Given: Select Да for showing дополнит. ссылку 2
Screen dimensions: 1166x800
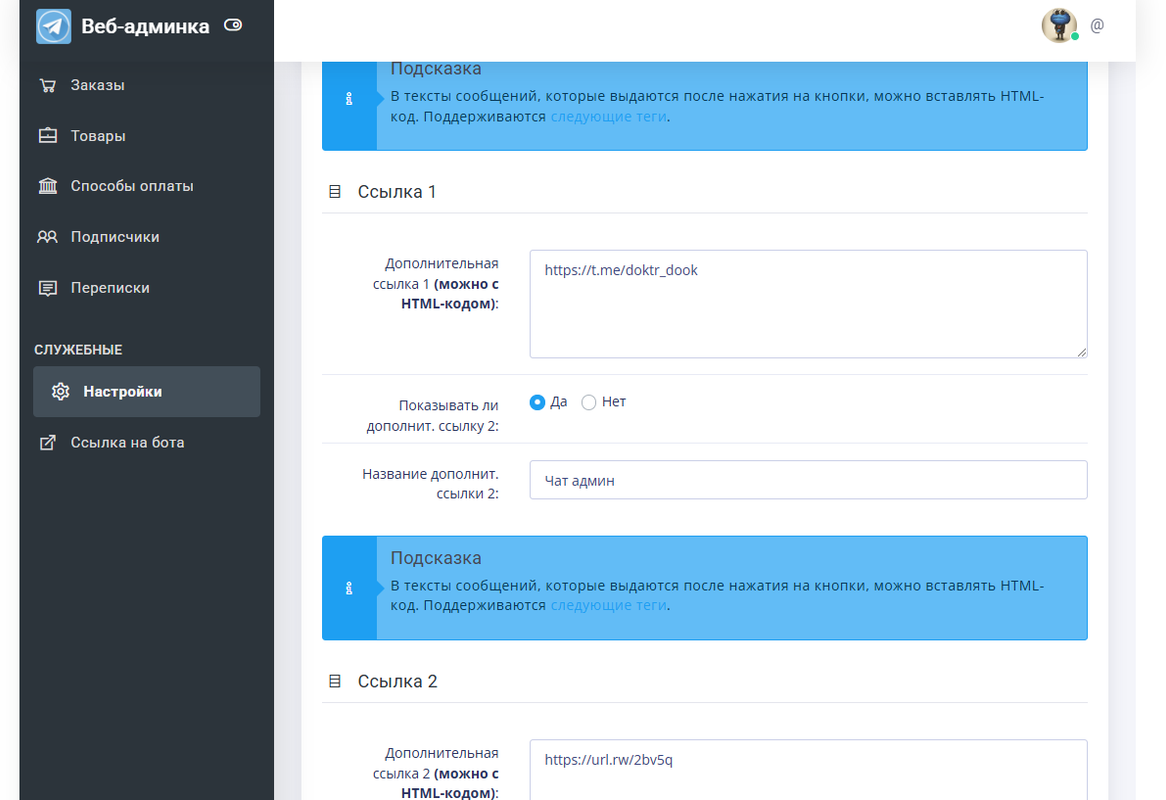Looking at the screenshot, I should point(537,402).
